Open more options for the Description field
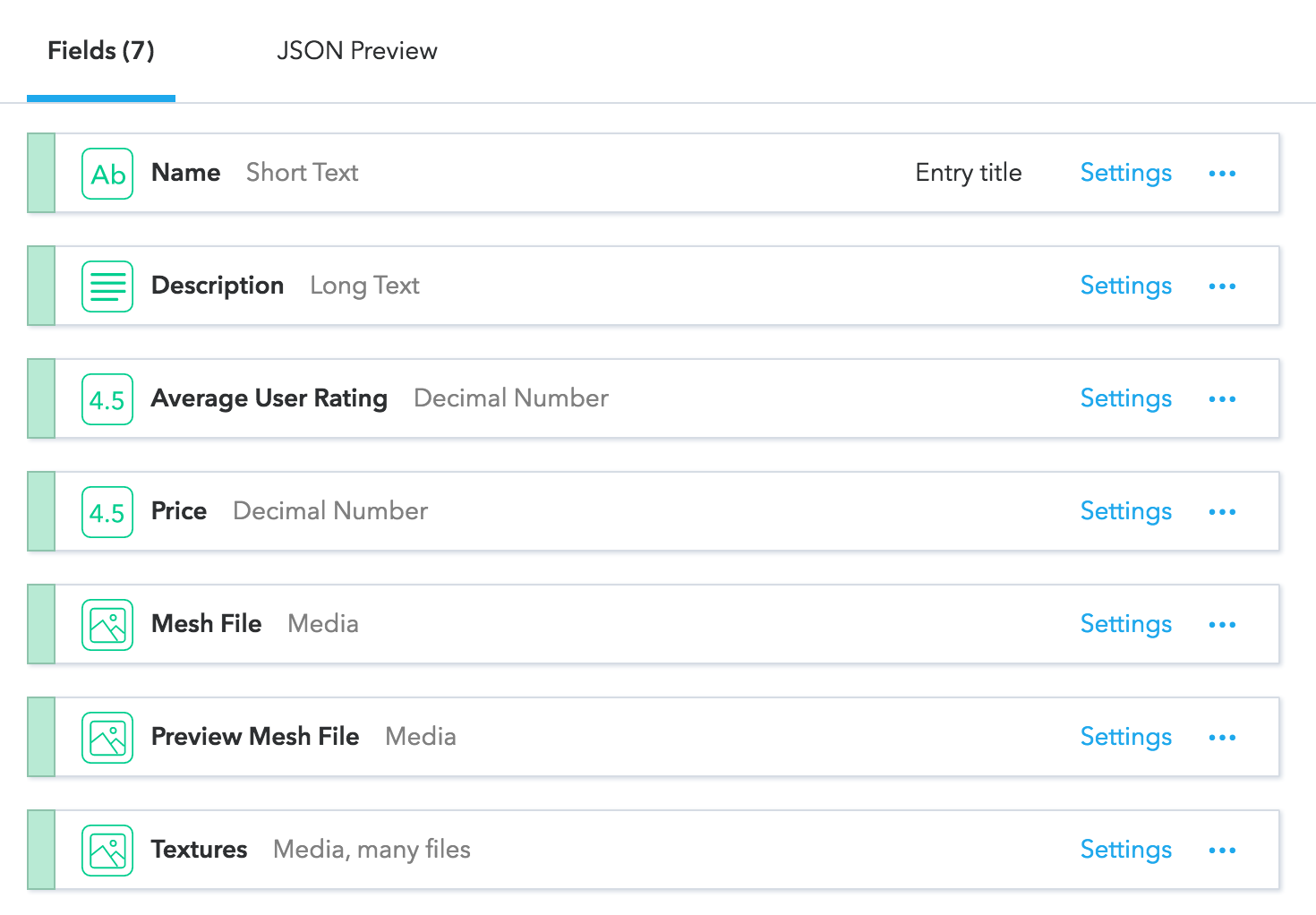The image size is (1316, 915). (x=1222, y=286)
